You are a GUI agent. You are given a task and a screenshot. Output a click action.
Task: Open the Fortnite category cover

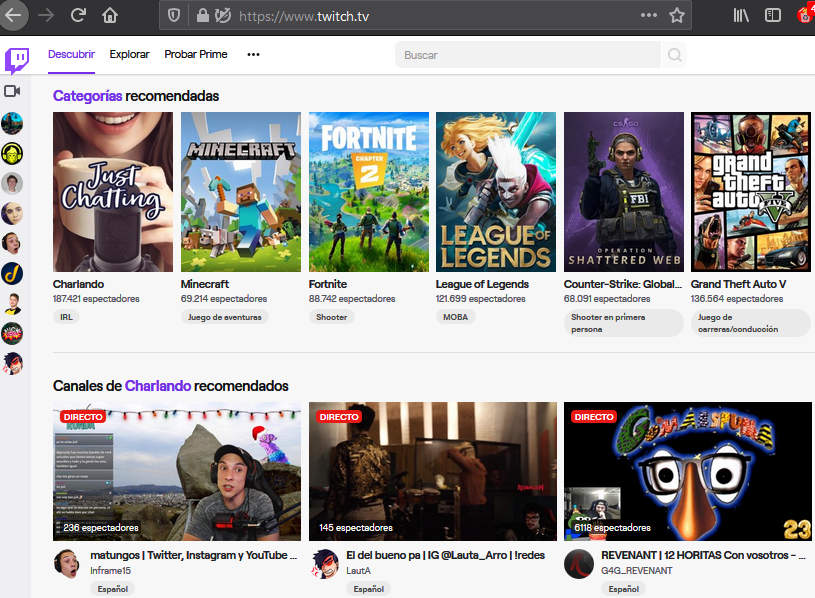click(x=369, y=192)
